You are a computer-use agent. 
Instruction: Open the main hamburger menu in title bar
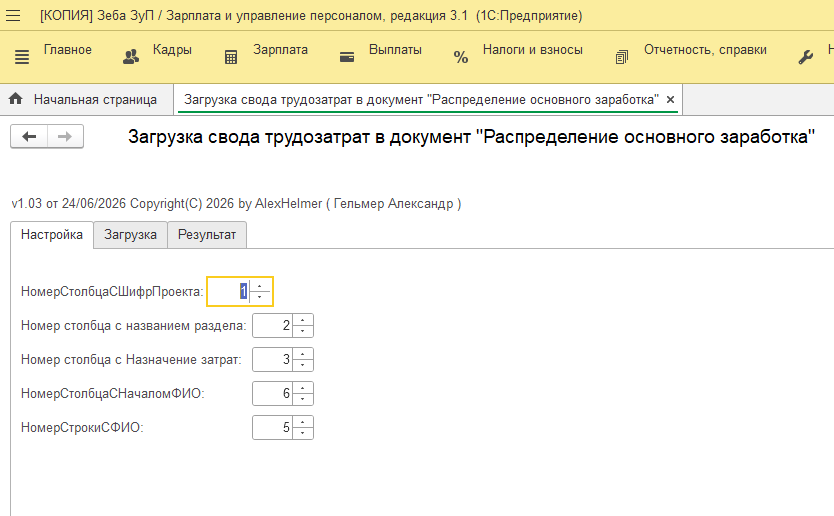coord(13,16)
